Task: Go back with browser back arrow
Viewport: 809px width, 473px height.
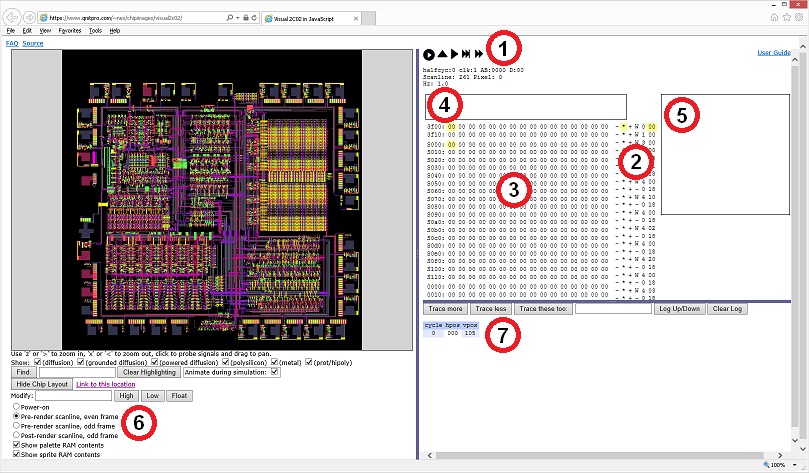Action: pyautogui.click(x=11, y=18)
